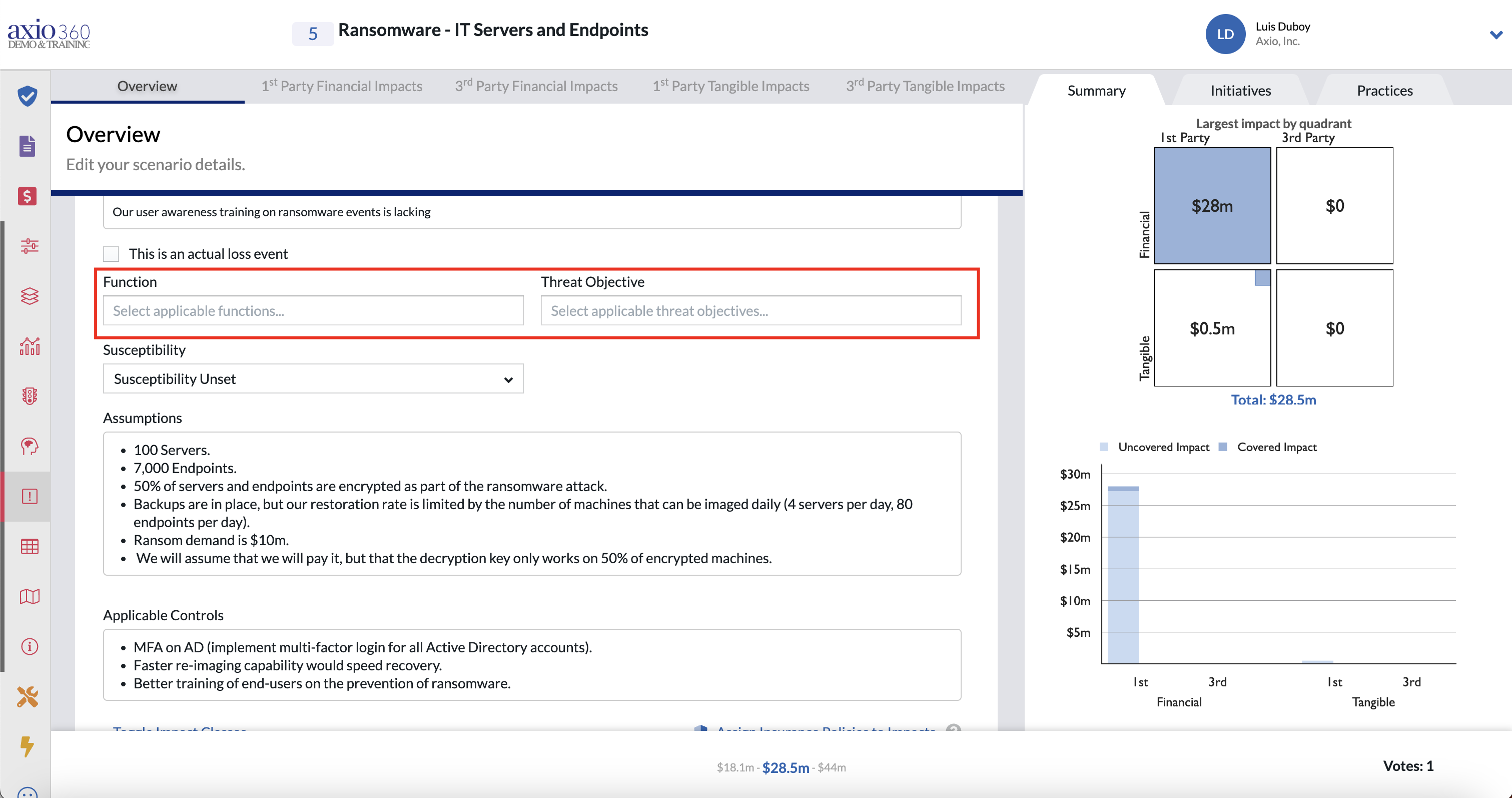Click the $18.1m low estimate in footer
Image resolution: width=1512 pixels, height=798 pixels.
[735, 767]
